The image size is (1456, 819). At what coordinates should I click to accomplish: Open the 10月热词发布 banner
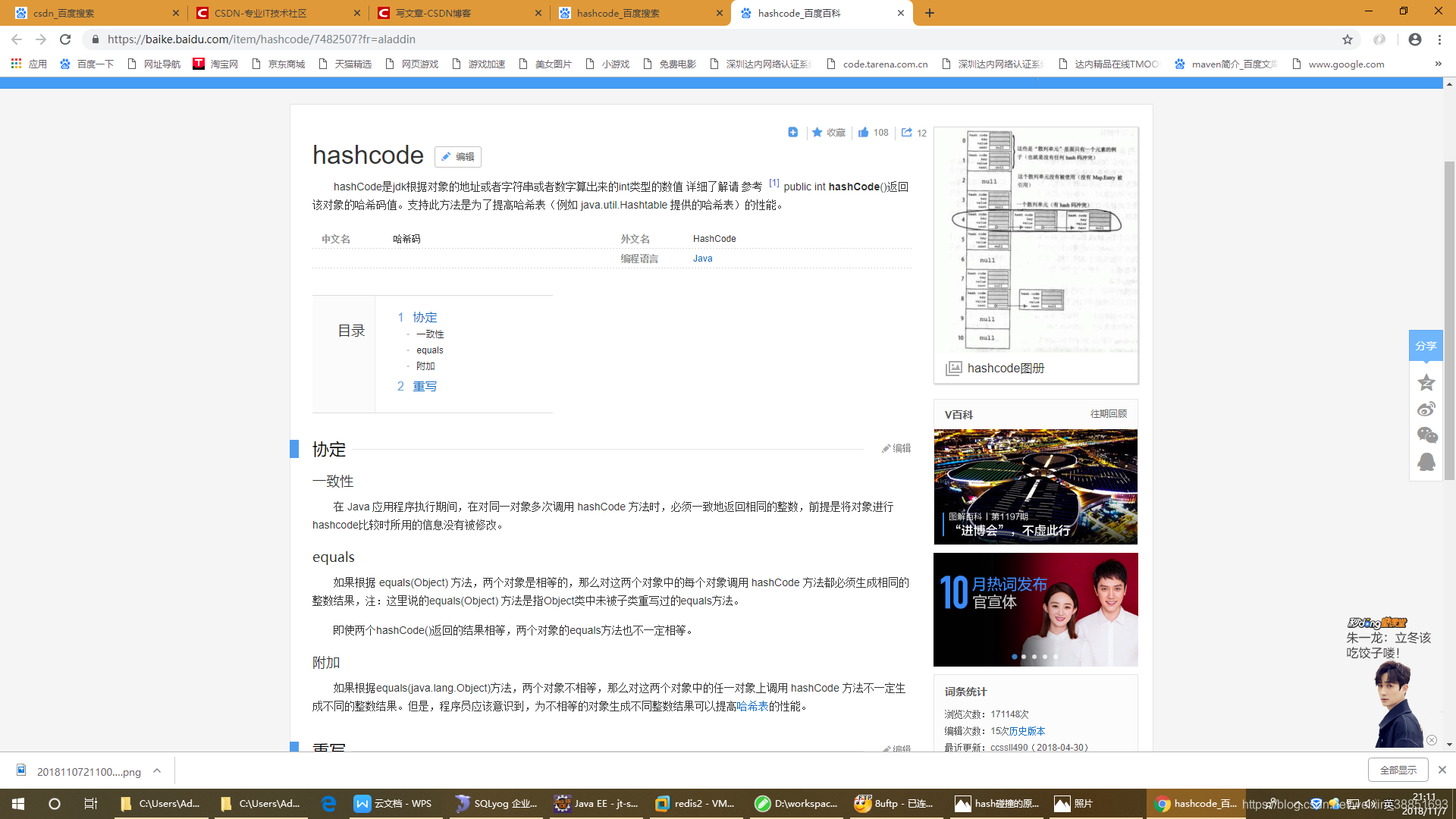1036,610
